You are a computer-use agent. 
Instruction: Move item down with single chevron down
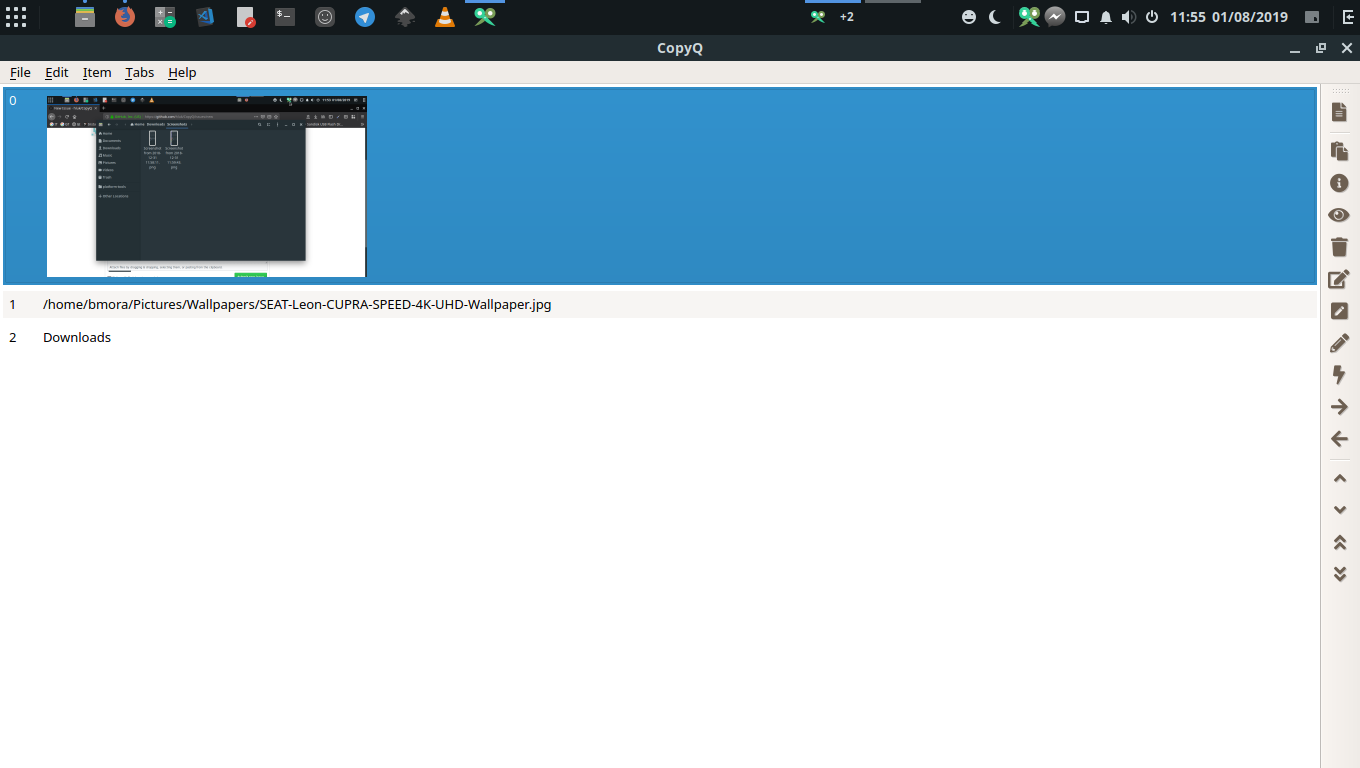click(x=1340, y=510)
